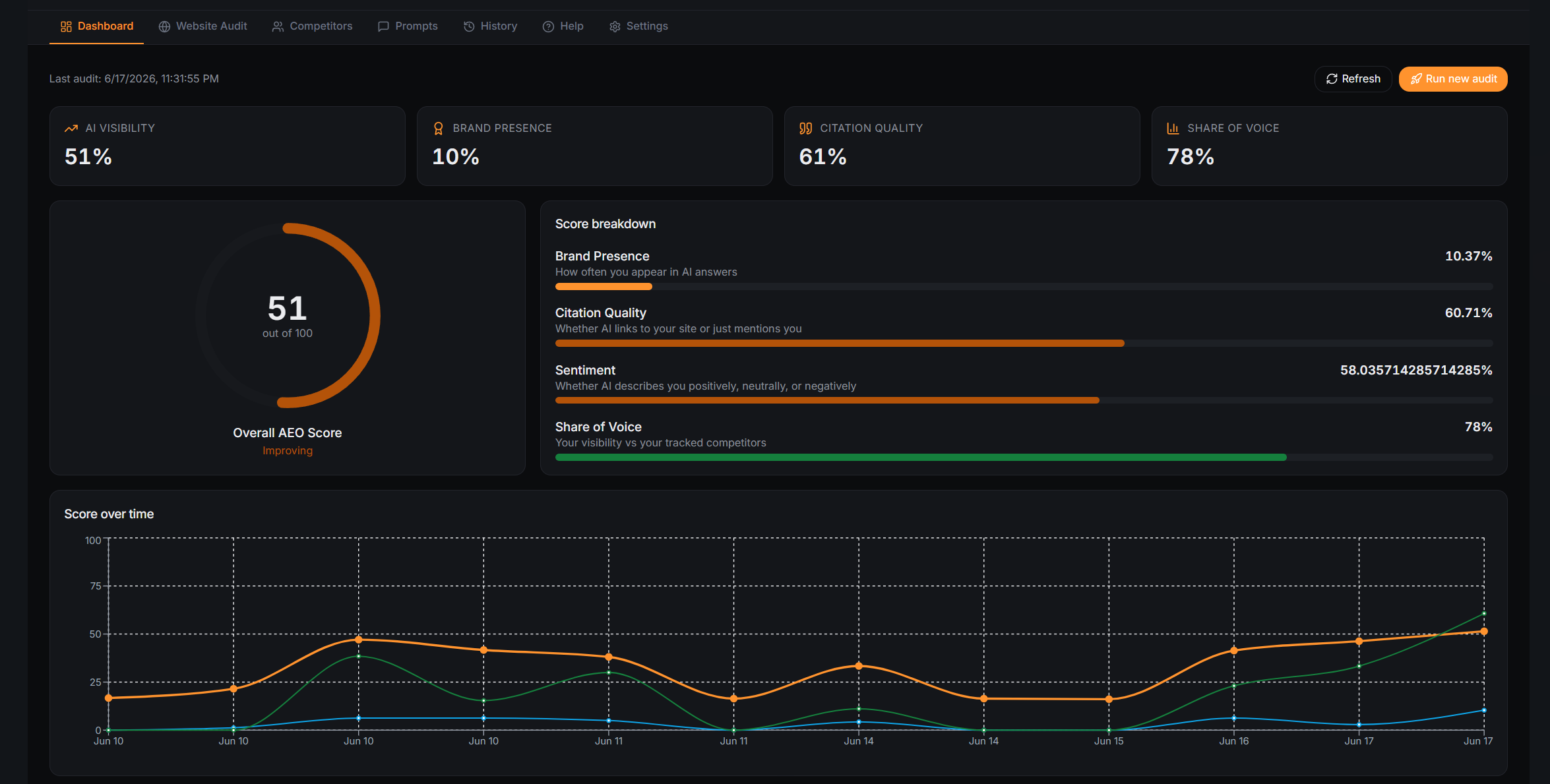Image resolution: width=1550 pixels, height=784 pixels.
Task: Select the Brand Presence 10% card
Action: pyautogui.click(x=595, y=146)
